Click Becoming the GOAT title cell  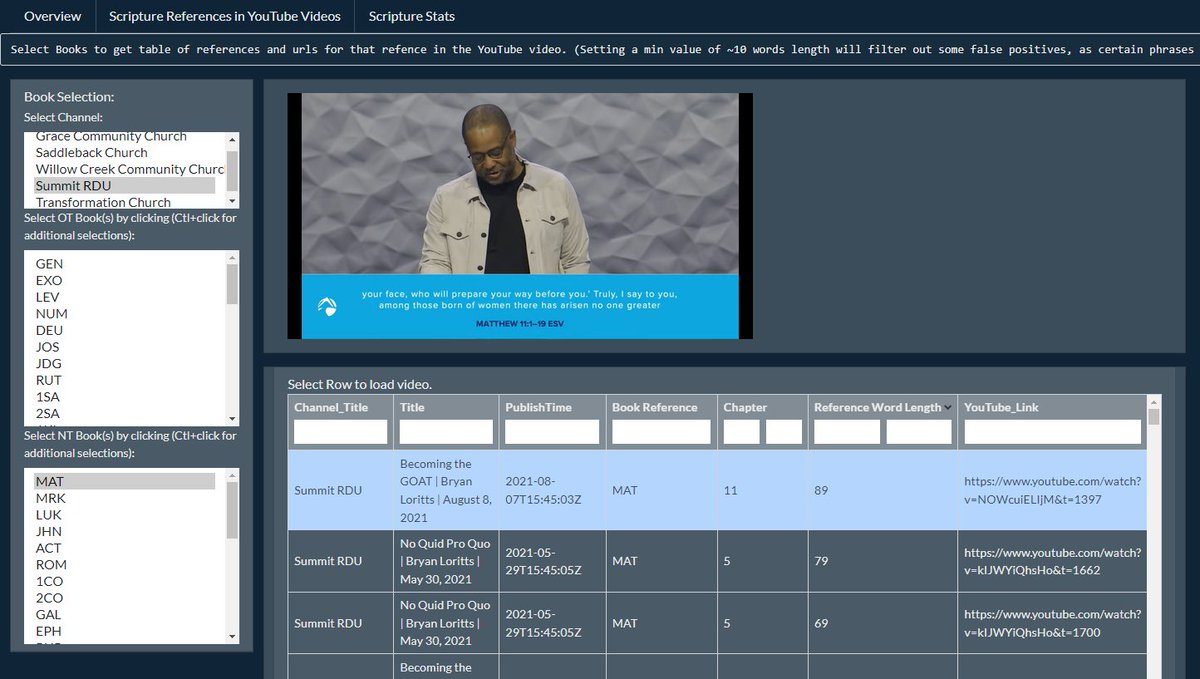tap(446, 490)
